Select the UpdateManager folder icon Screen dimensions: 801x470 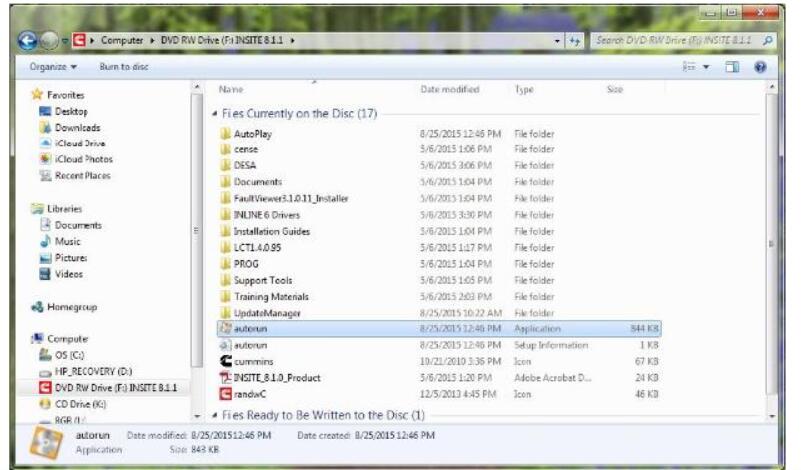pyautogui.click(x=225, y=313)
